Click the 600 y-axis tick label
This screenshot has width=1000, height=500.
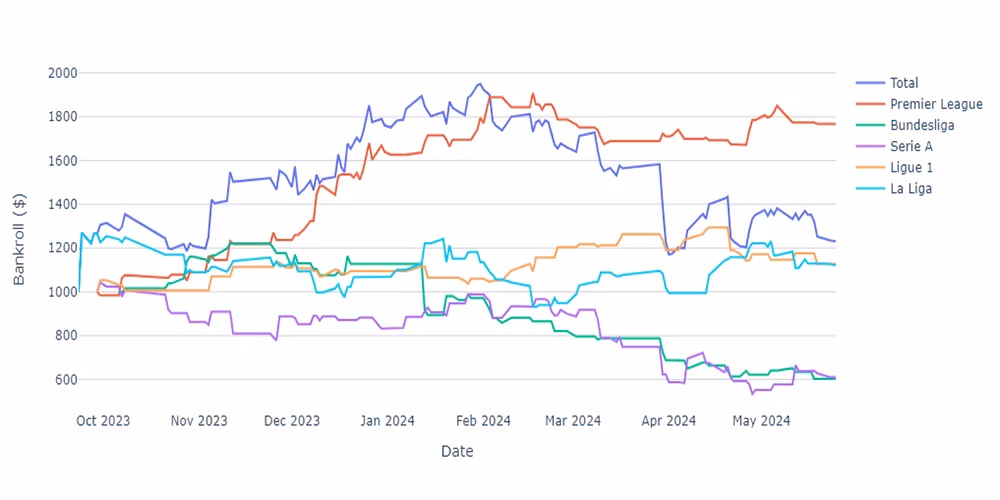tap(66, 380)
